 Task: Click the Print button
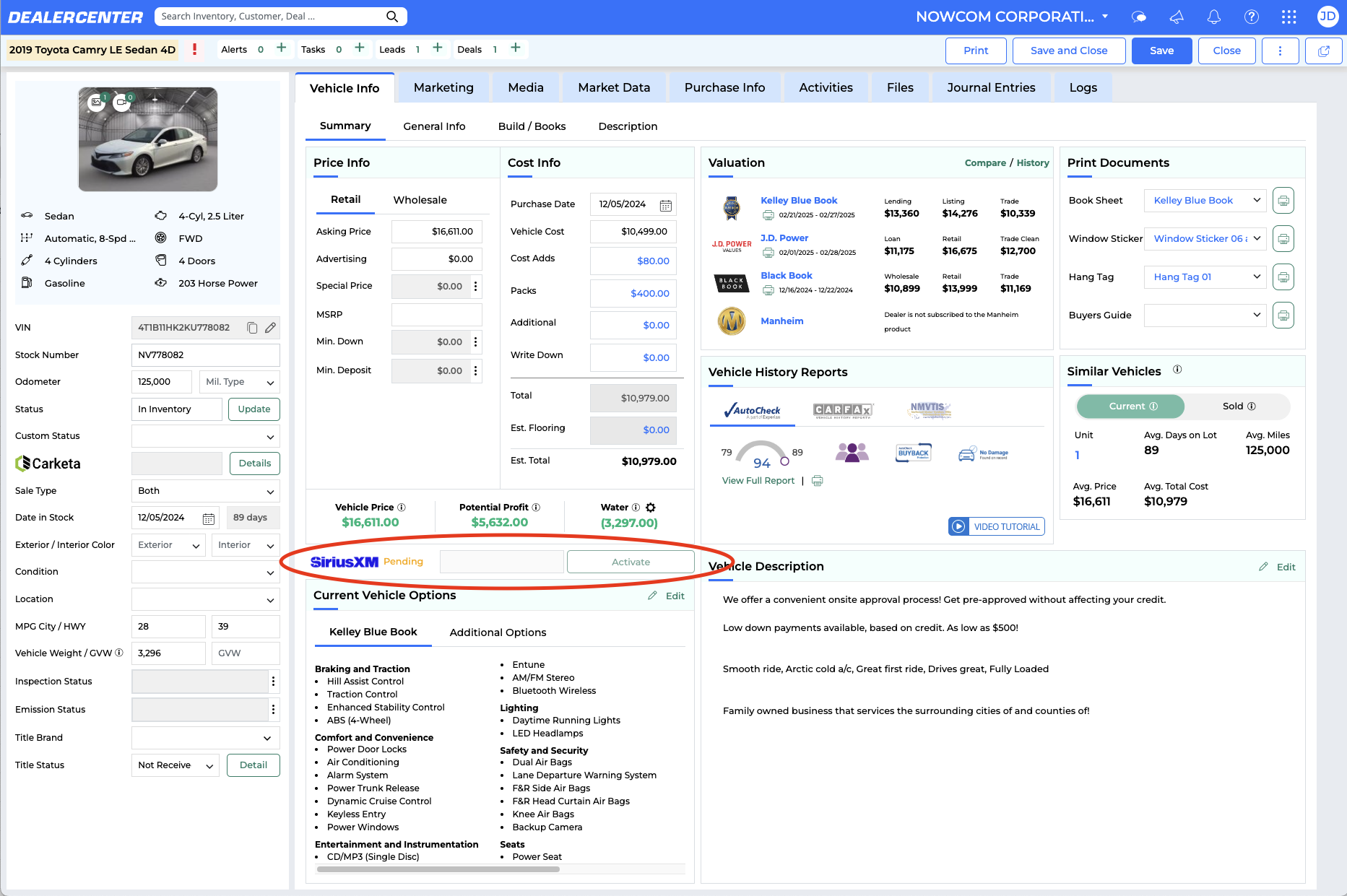(976, 51)
